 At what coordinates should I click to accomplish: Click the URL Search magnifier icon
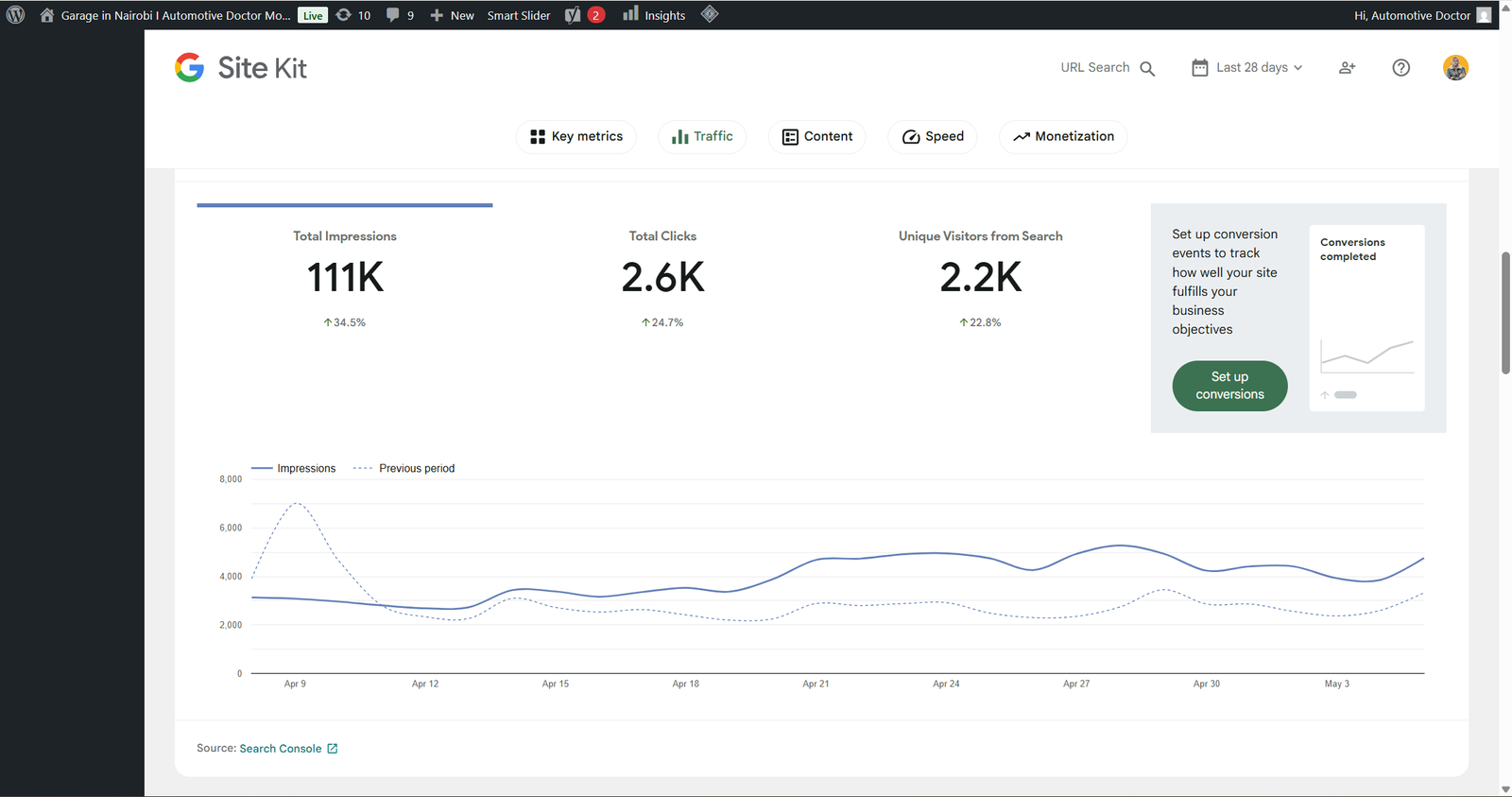point(1147,68)
